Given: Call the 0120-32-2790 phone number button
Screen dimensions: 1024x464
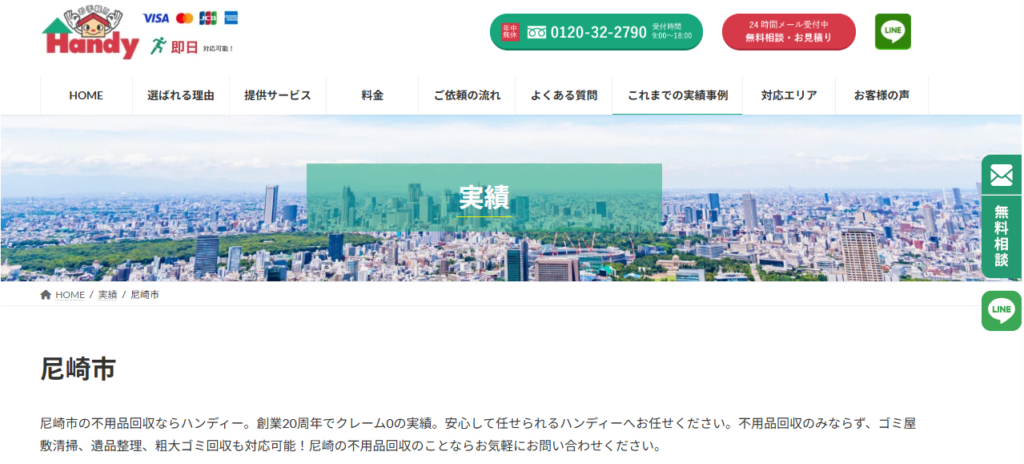Looking at the screenshot, I should (x=596, y=32).
